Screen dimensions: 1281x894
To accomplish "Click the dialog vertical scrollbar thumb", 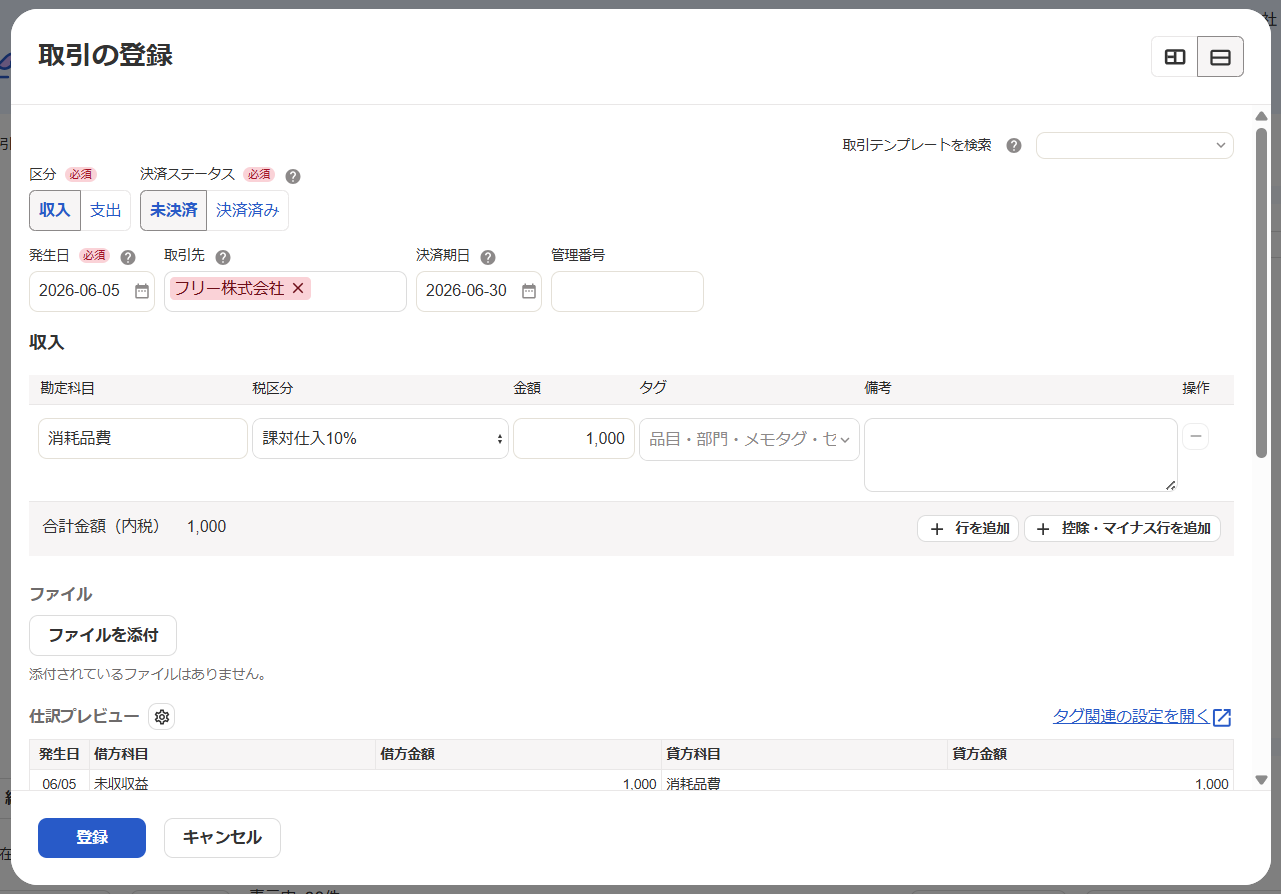I will coord(1261,292).
